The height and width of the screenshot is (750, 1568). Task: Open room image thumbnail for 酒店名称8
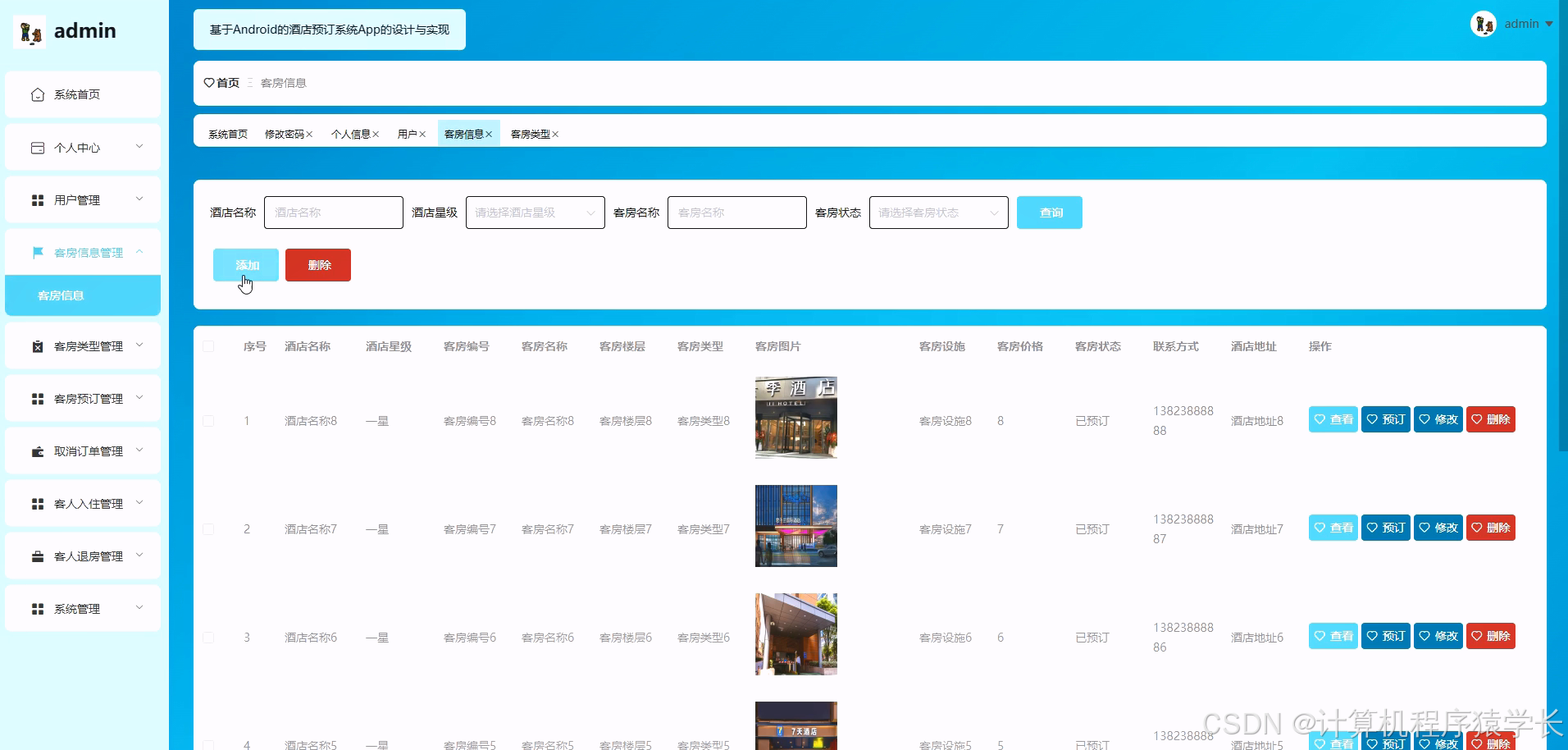pos(796,418)
